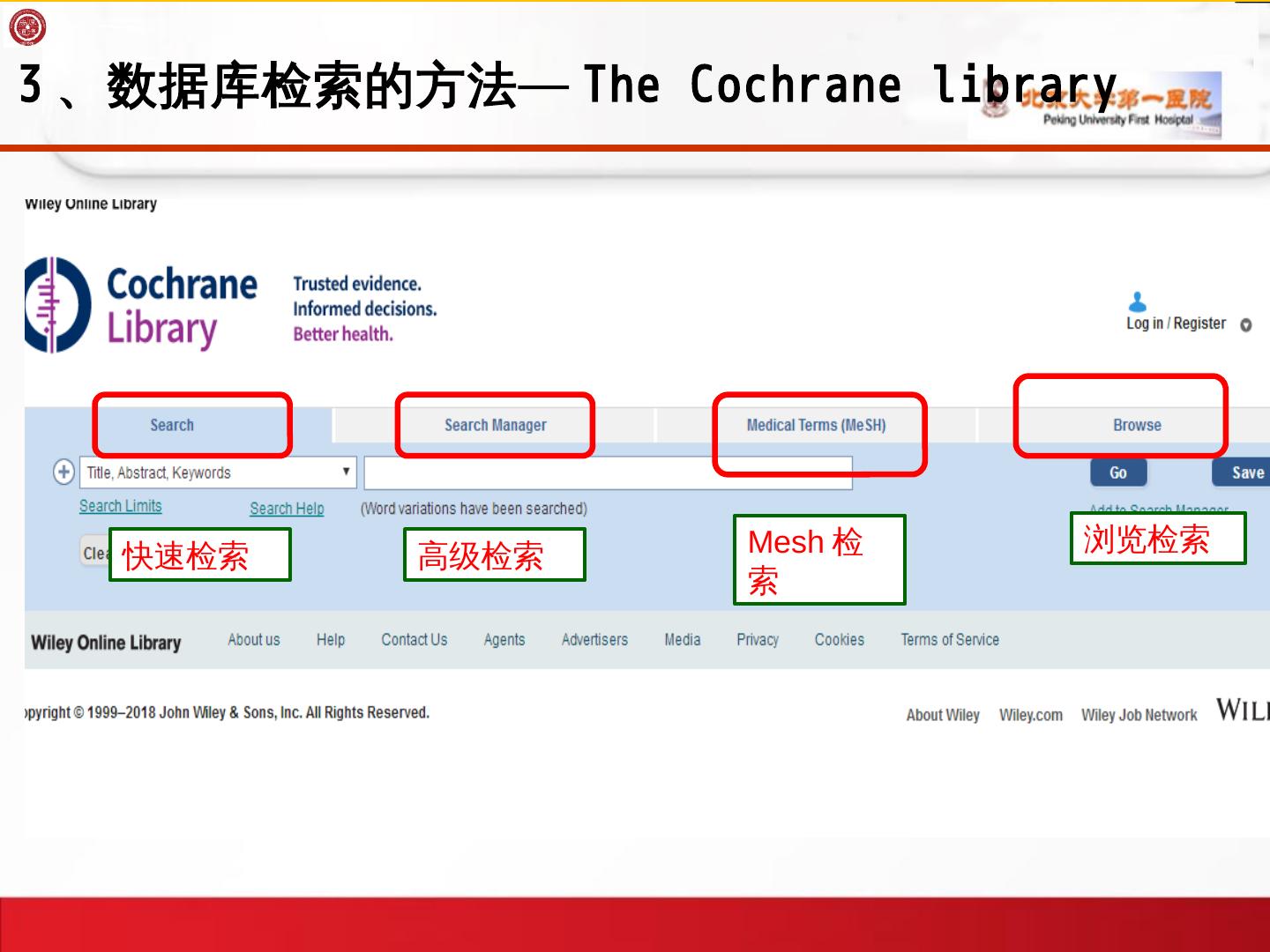Select the Medical Terms (MeSH) tab
Viewport: 1270px width, 952px height.
pos(817,425)
